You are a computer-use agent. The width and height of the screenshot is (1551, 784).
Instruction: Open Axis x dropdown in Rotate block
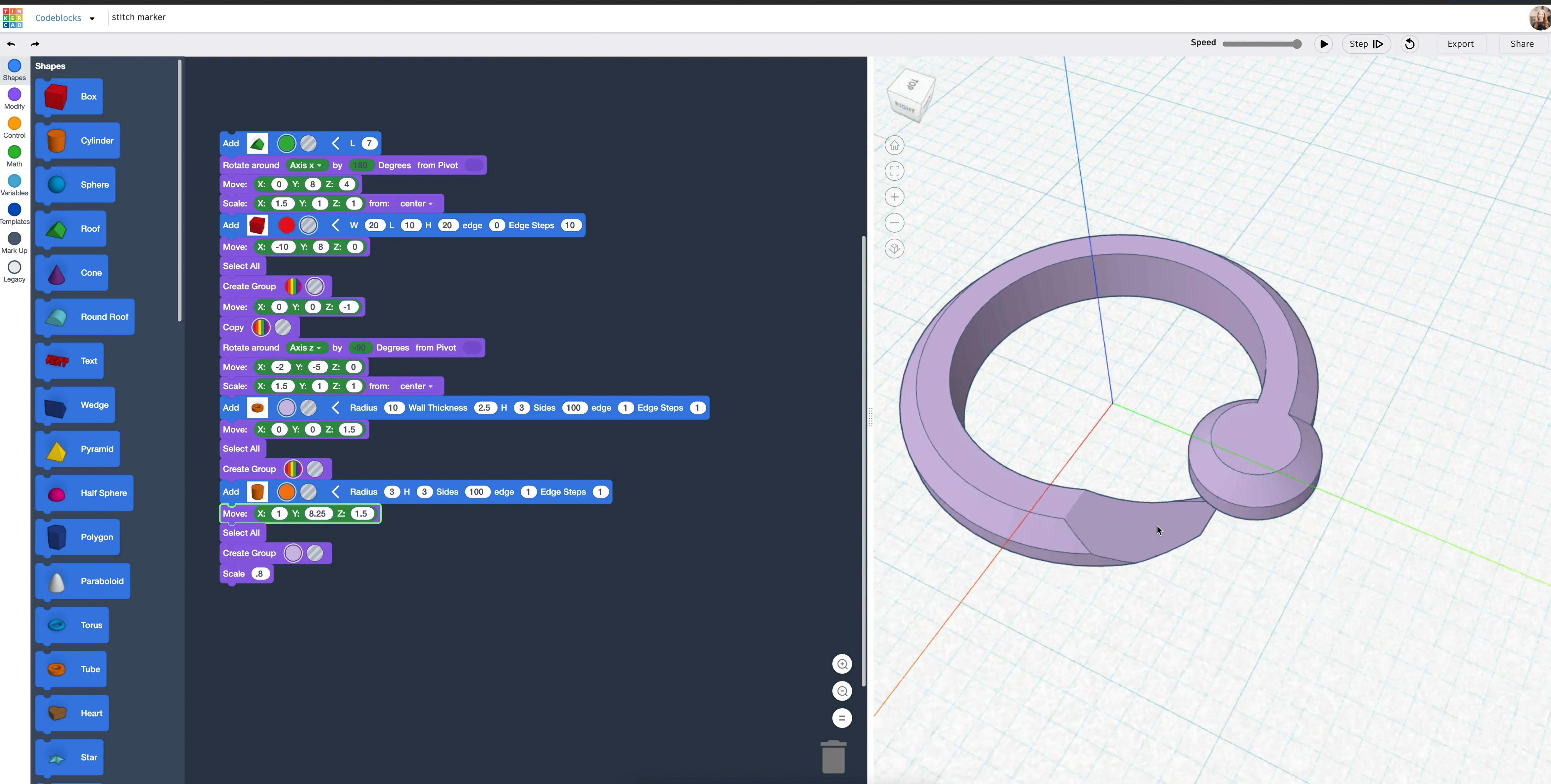[306, 165]
